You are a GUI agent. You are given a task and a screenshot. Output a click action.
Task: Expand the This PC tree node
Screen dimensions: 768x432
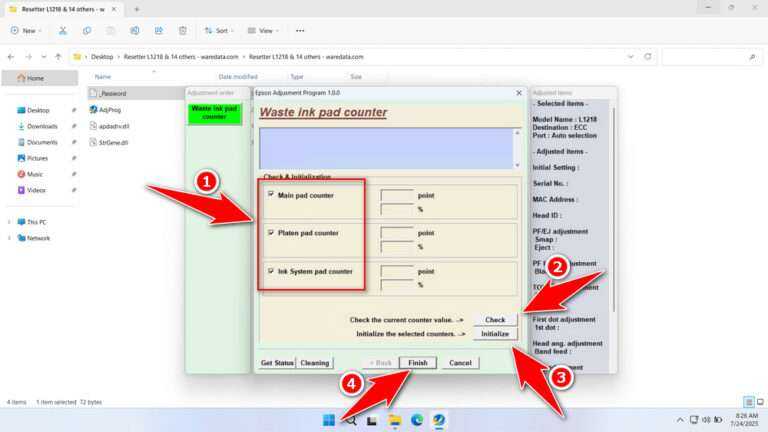[9, 222]
